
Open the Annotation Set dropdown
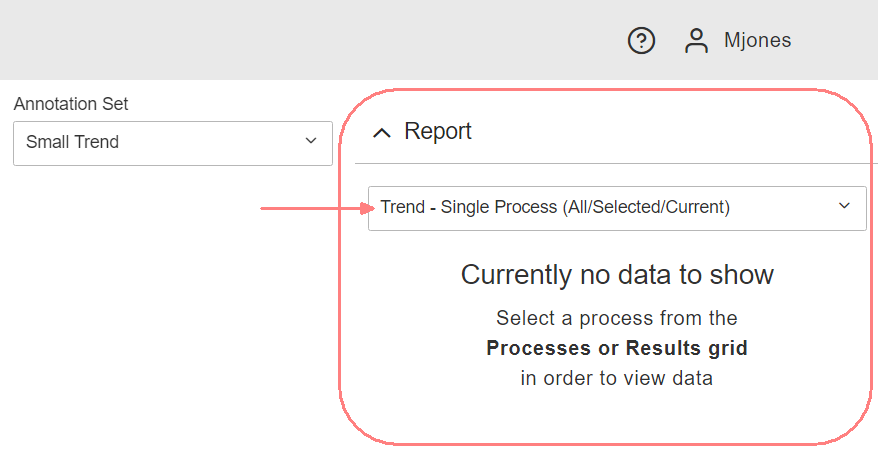pyautogui.click(x=172, y=143)
